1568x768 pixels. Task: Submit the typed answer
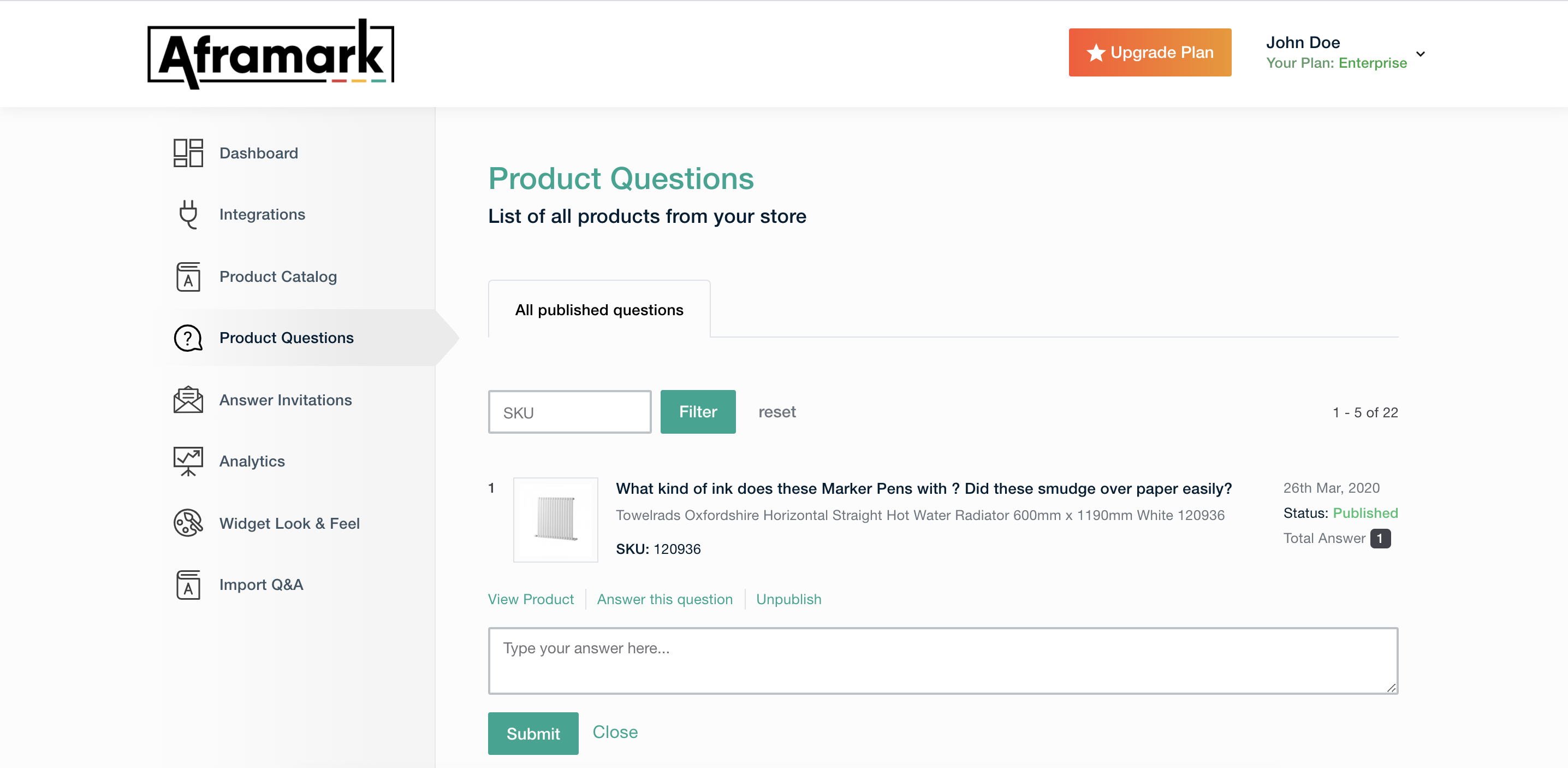533,733
